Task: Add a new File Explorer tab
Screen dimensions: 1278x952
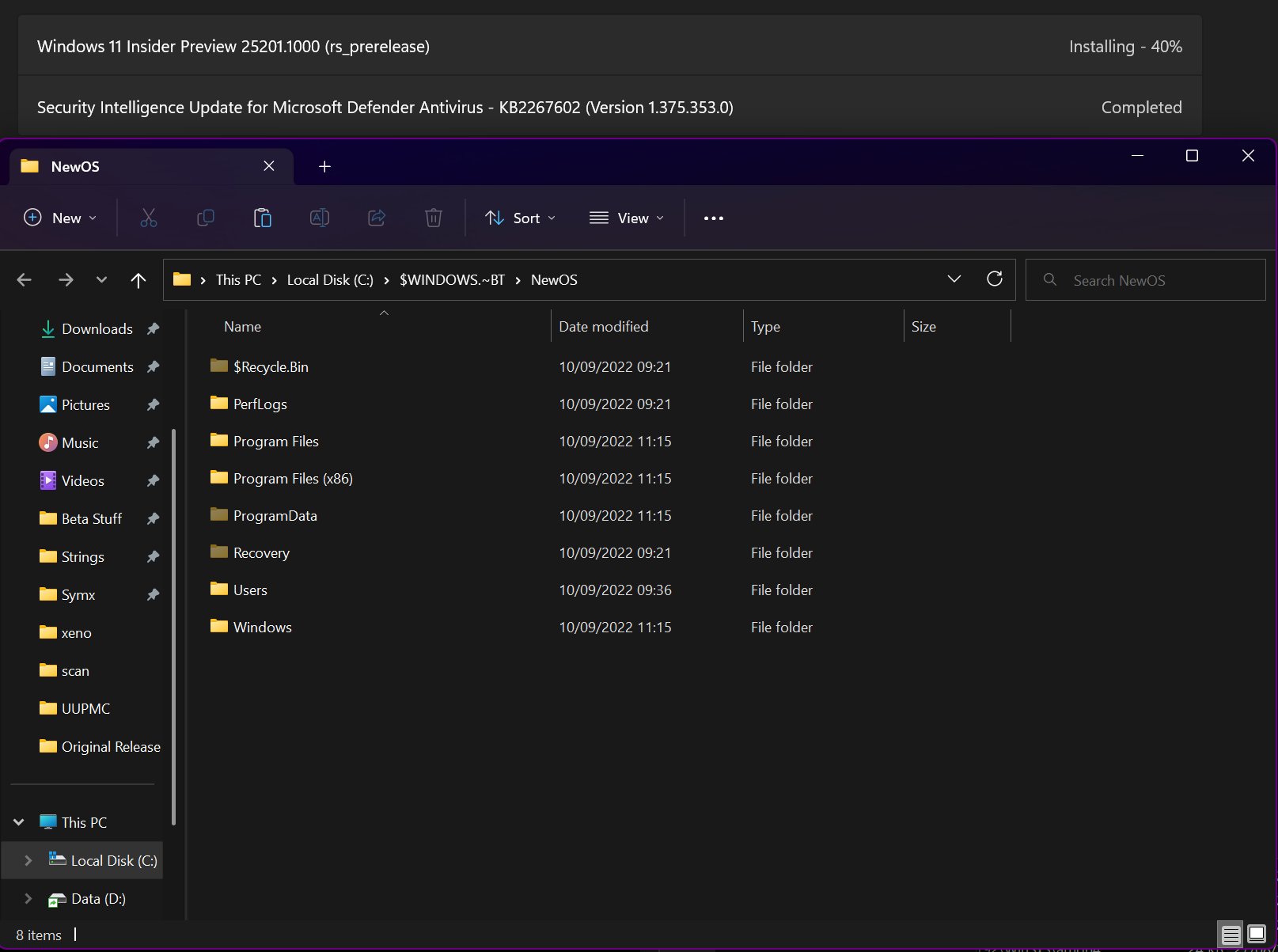Action: 324,166
